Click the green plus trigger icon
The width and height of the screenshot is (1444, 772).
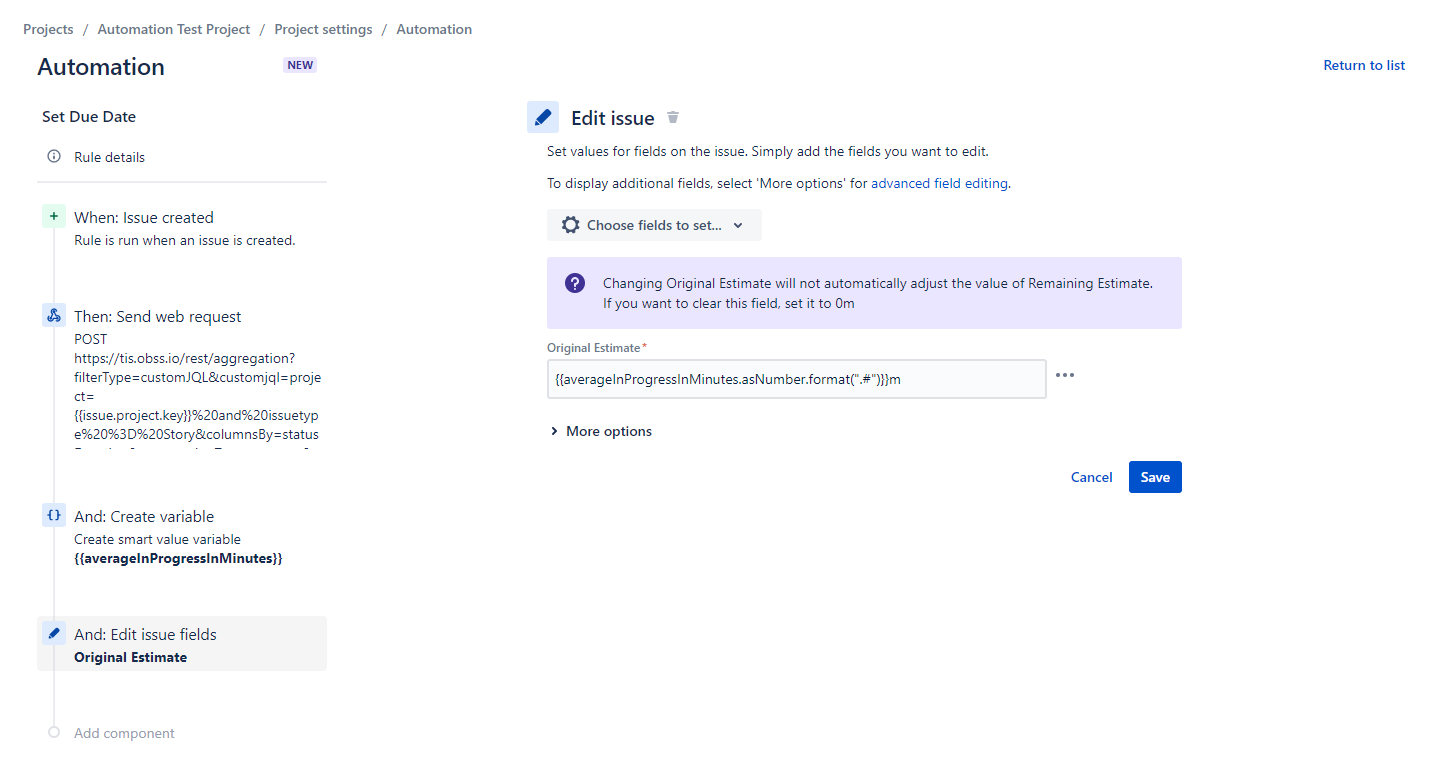coord(54,216)
